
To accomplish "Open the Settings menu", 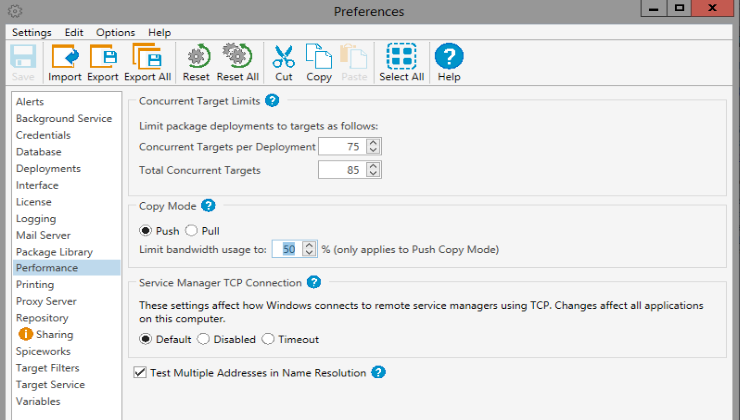I will 32,33.
